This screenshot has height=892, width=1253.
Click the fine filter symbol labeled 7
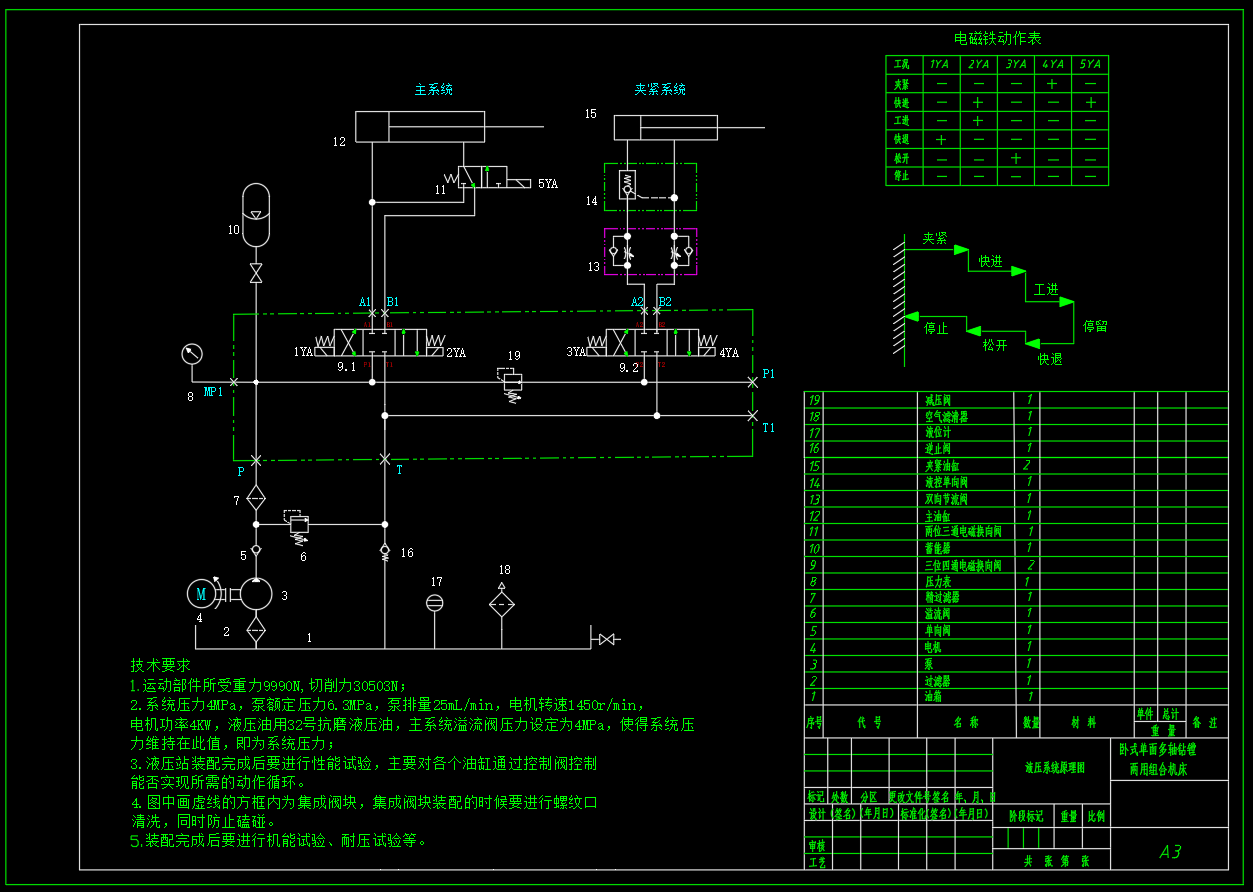click(256, 499)
